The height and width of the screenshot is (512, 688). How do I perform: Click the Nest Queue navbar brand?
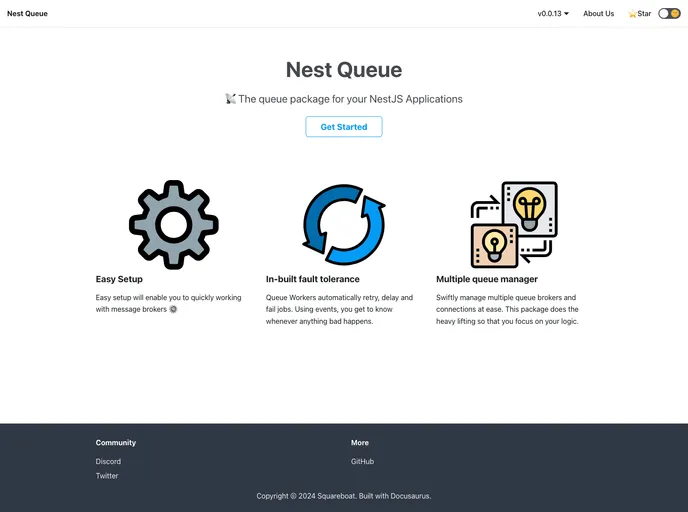click(x=27, y=14)
